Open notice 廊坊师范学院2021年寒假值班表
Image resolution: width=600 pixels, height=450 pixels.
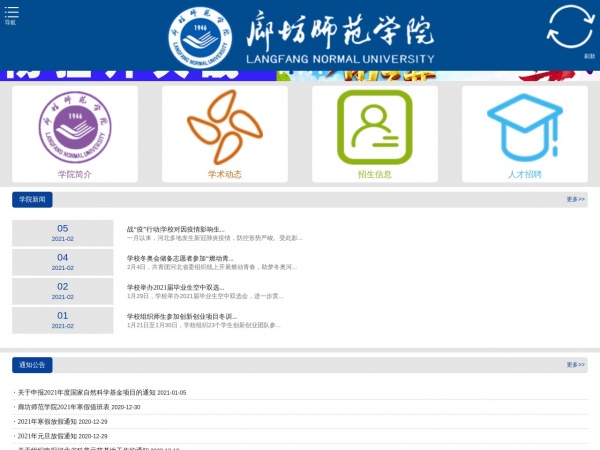click(x=64, y=407)
